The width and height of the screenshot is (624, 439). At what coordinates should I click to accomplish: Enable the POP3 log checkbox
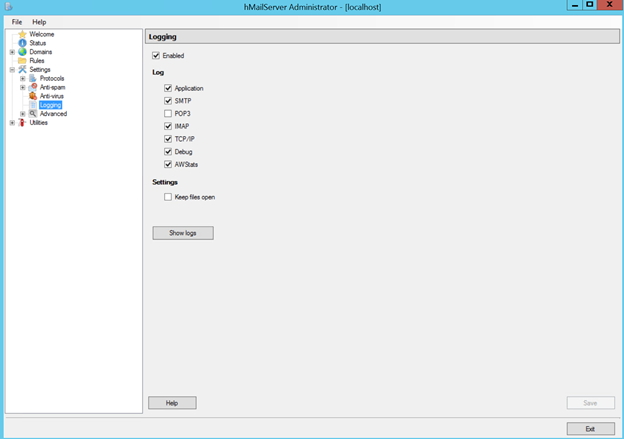168,114
